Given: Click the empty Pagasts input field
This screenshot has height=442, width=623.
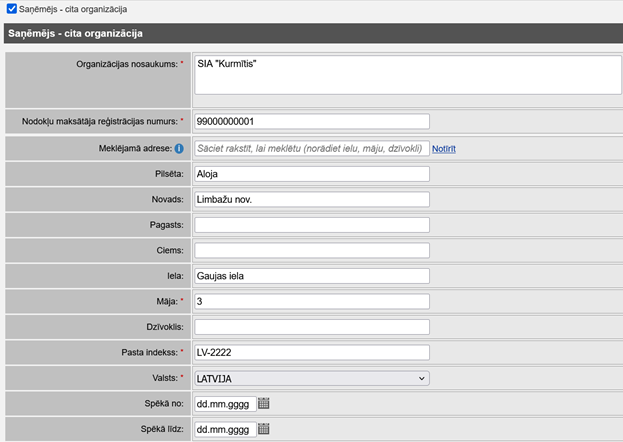Looking at the screenshot, I should click(312, 225).
